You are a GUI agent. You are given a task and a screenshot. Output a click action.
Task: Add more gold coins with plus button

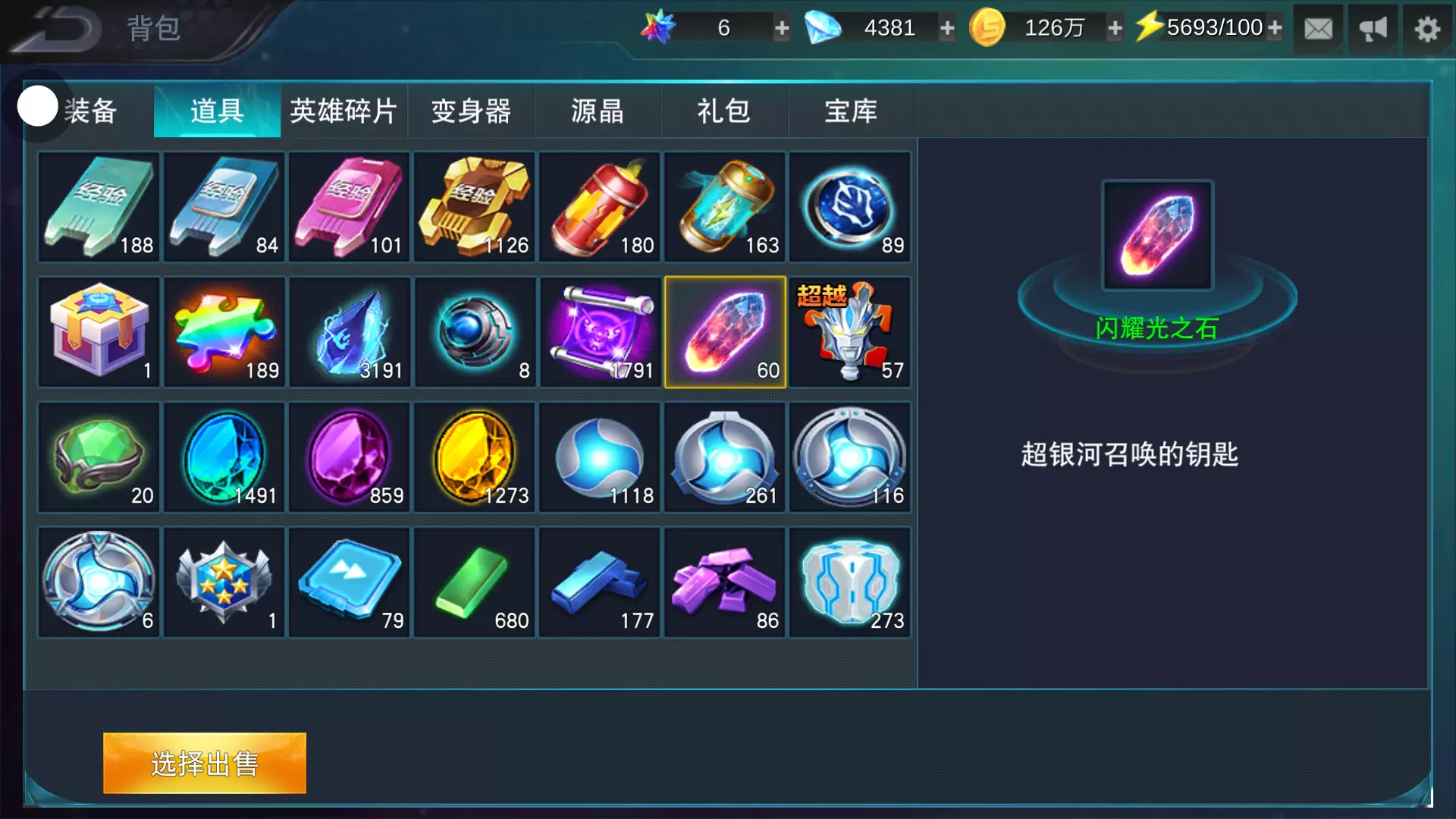click(x=1115, y=29)
